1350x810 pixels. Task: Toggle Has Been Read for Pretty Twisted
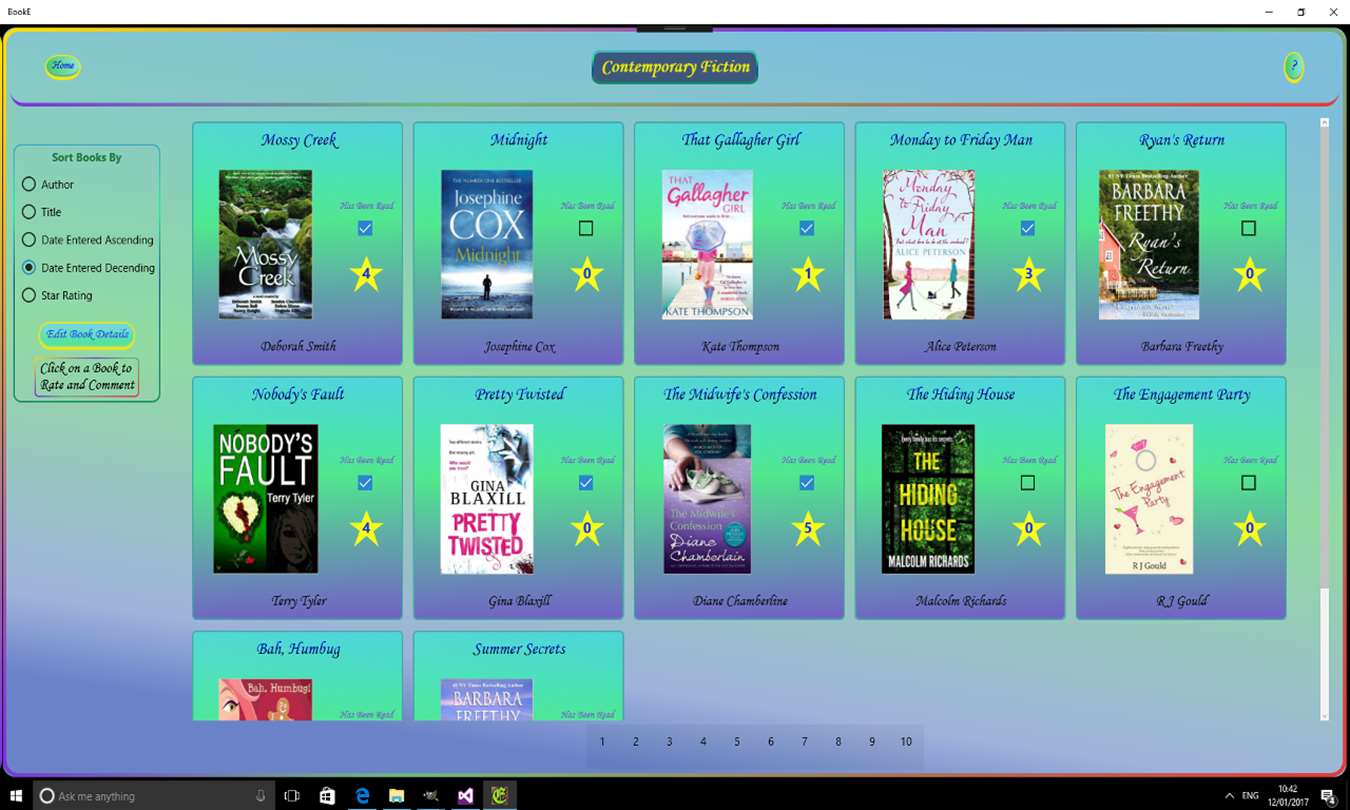pos(586,483)
